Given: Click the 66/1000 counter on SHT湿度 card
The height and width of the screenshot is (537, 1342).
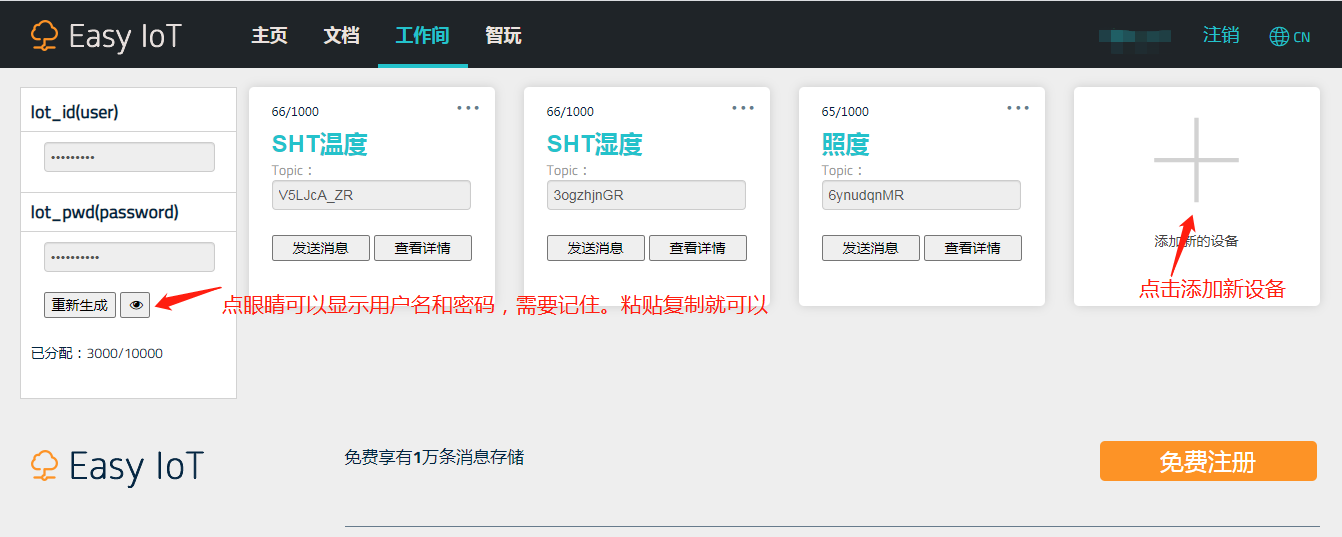Looking at the screenshot, I should (x=570, y=111).
